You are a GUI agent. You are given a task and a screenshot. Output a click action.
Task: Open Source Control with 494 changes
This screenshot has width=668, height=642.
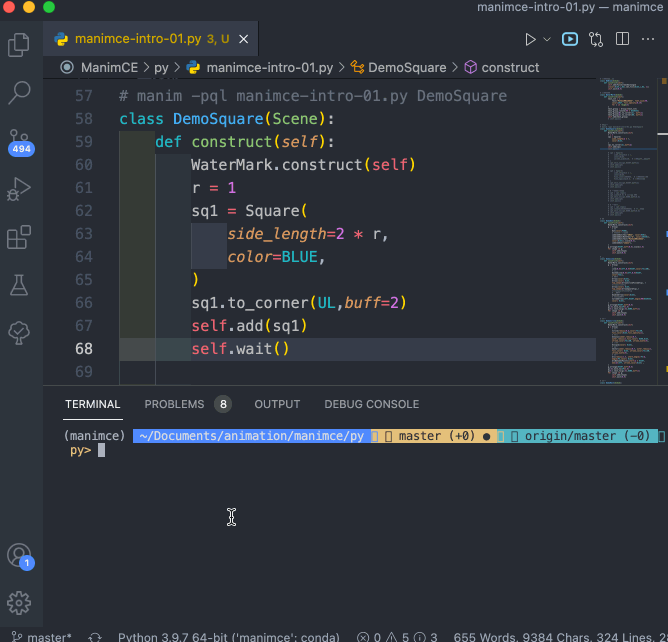pos(19,140)
